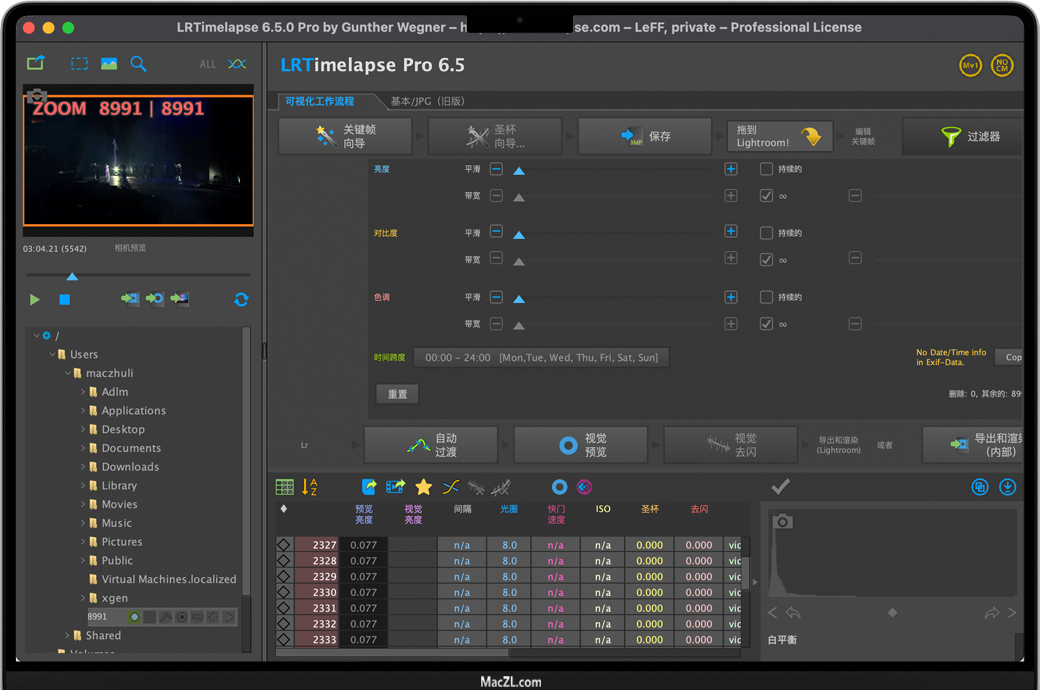Click the 重置 reset button
The height and width of the screenshot is (690, 1040).
(397, 394)
